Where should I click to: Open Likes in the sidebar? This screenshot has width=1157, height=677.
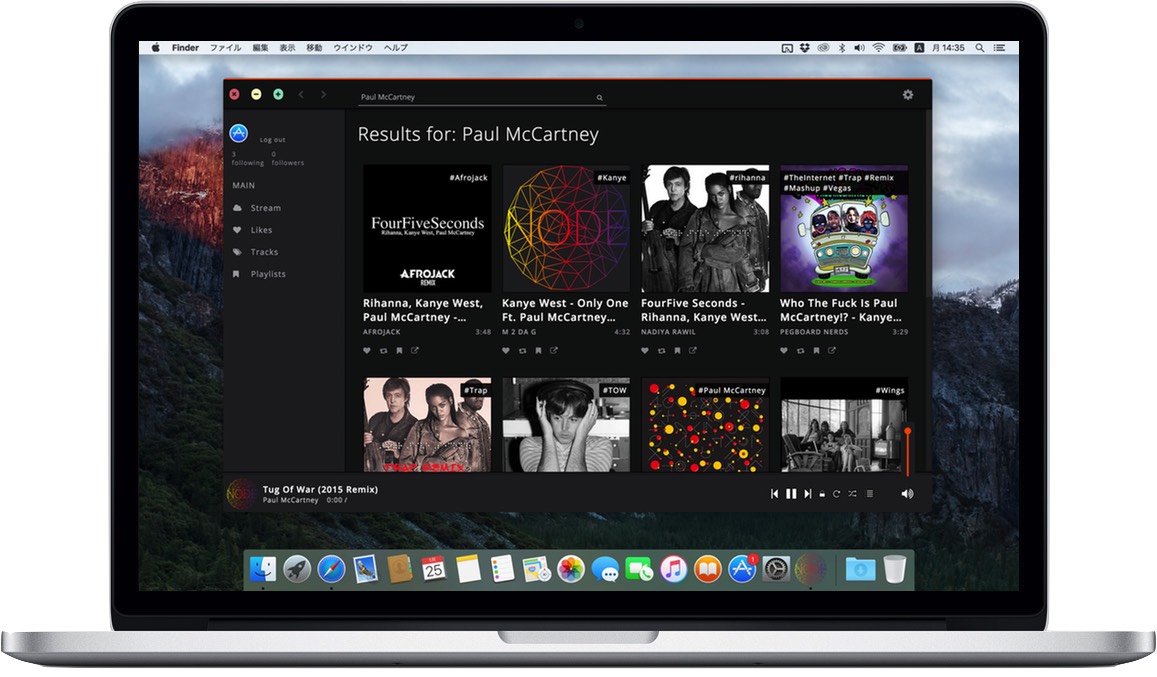pyautogui.click(x=252, y=230)
